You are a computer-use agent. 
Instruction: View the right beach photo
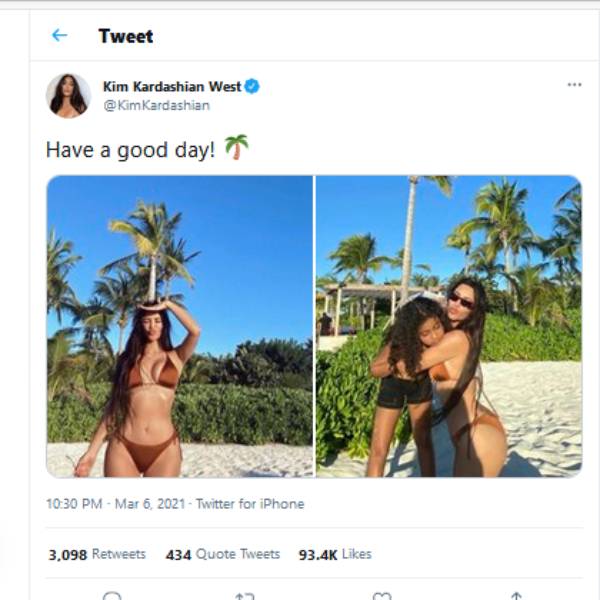click(x=448, y=326)
